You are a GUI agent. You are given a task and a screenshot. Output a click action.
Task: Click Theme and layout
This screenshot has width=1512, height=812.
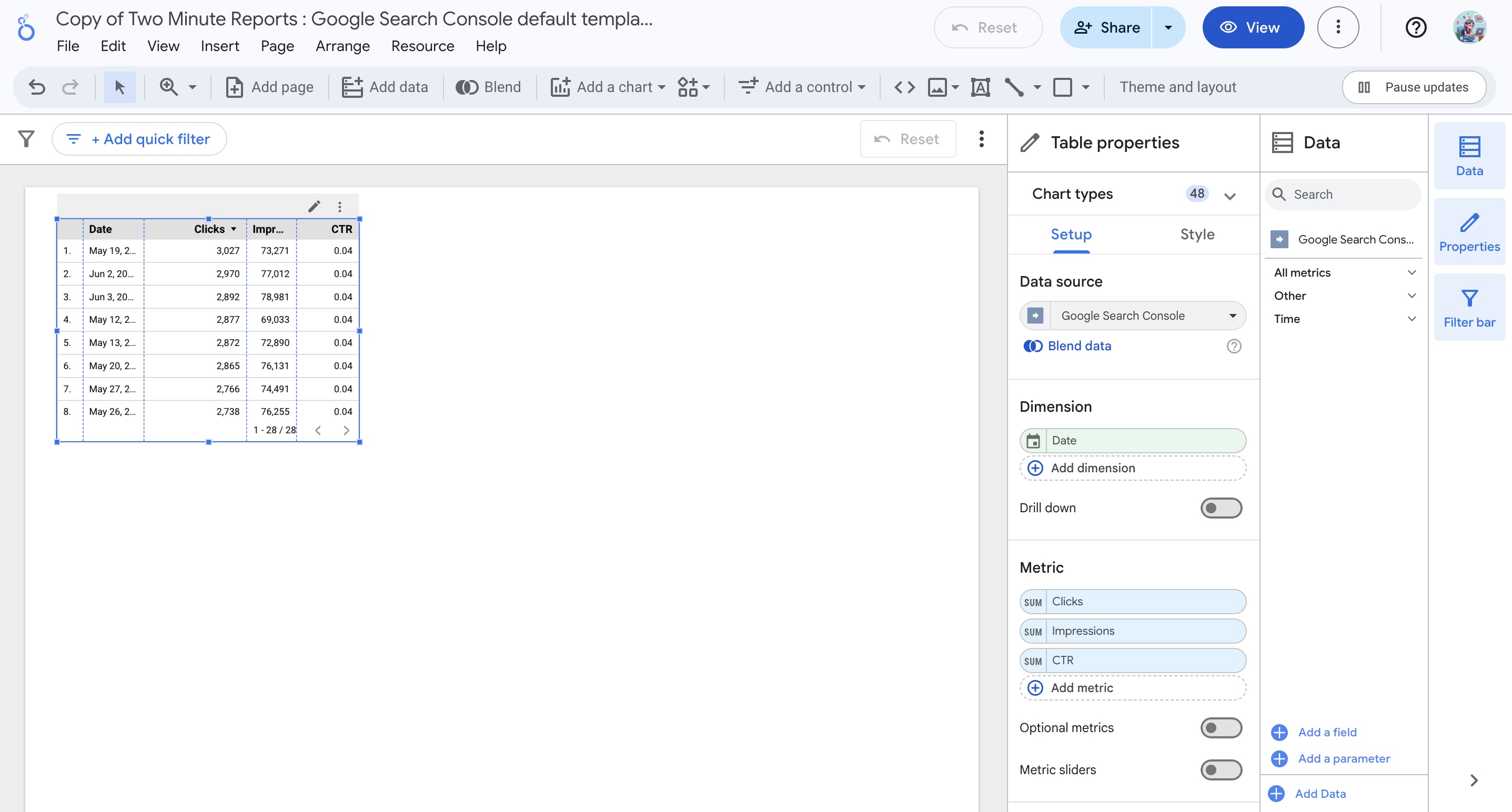1177,87
